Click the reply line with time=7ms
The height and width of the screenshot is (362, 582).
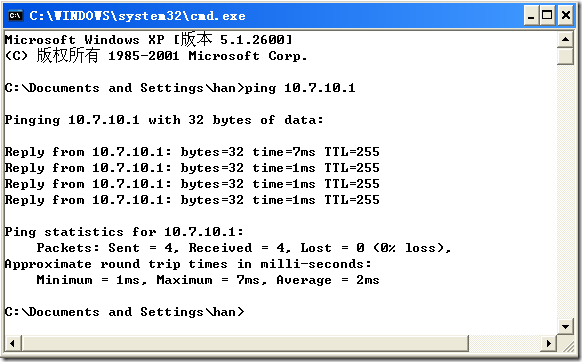coord(192,152)
